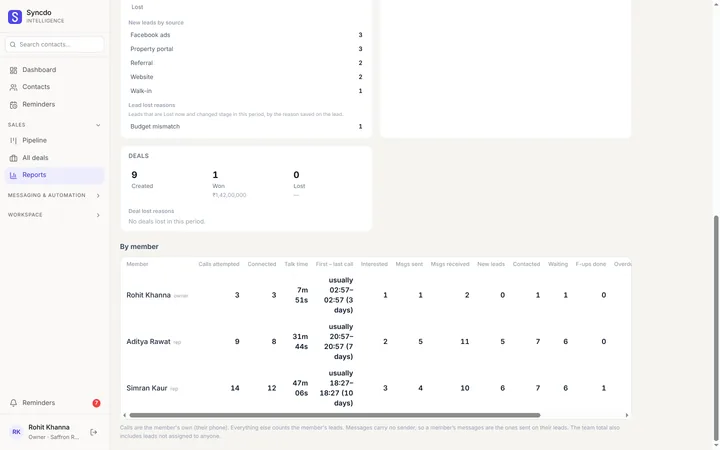Click the Msgs sent column header
Viewport: 720px width, 450px height.
[409, 264]
